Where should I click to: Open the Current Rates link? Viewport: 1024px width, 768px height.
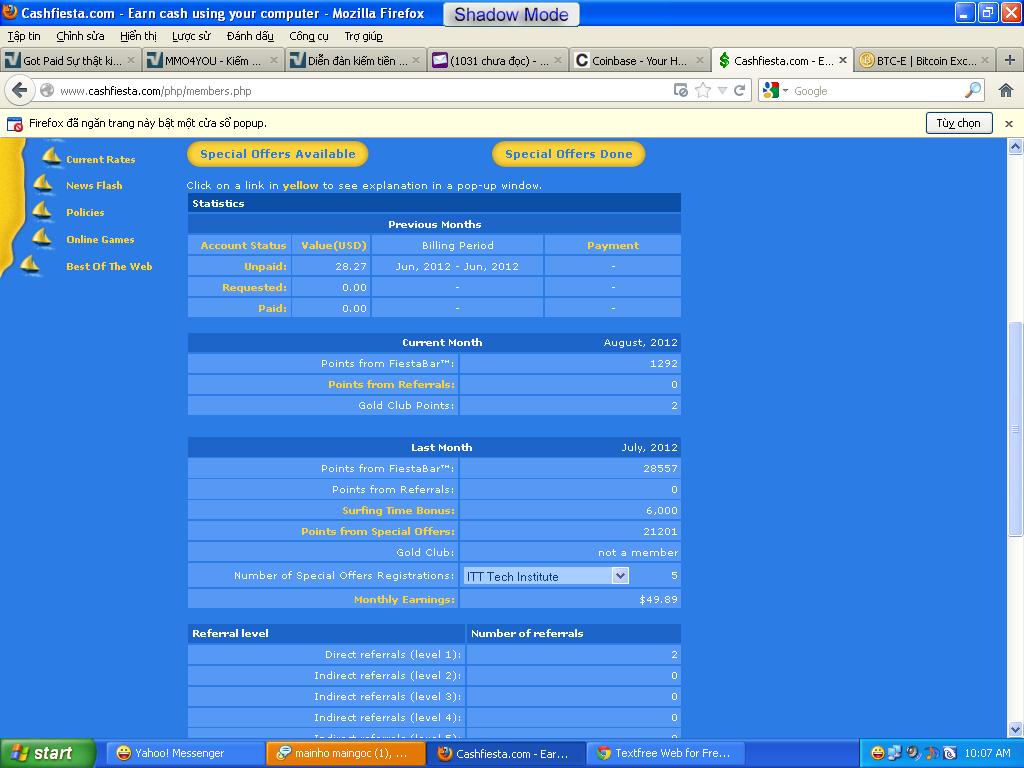pyautogui.click(x=101, y=159)
